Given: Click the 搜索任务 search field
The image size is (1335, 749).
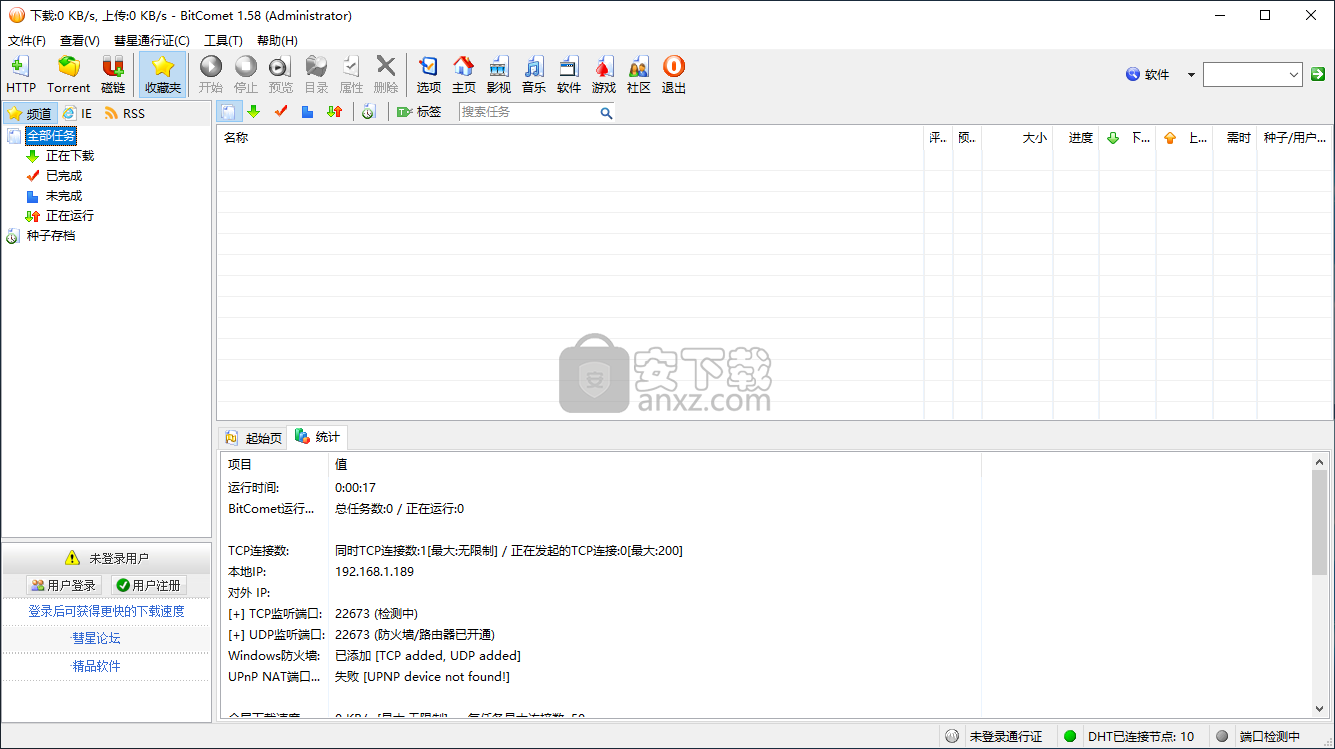Looking at the screenshot, I should (528, 112).
